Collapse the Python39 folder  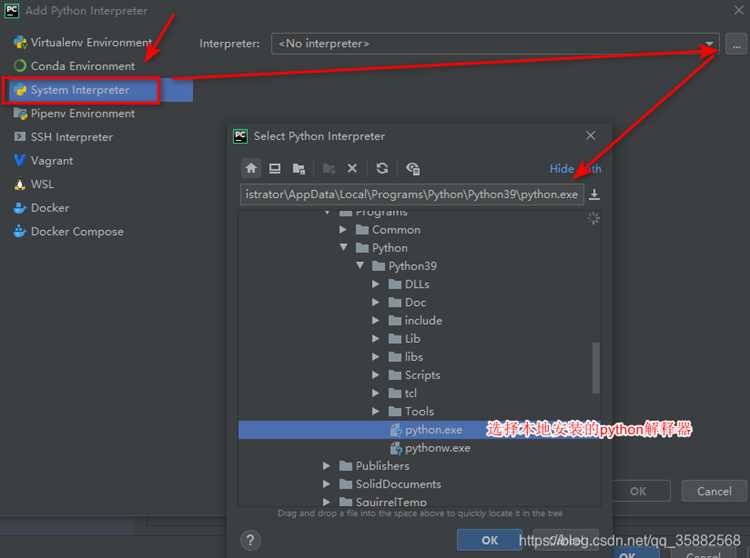(x=360, y=265)
